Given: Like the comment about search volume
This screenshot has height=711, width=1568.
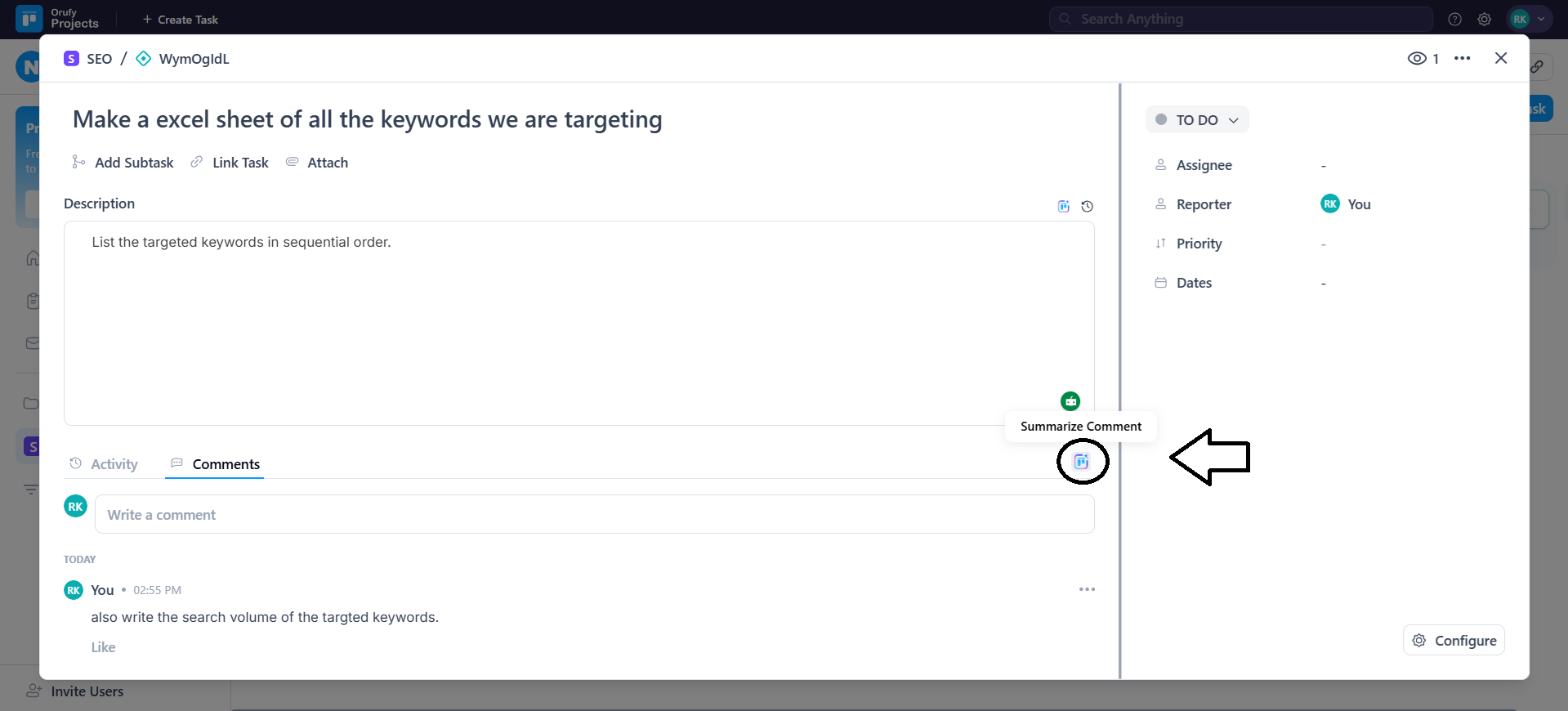Looking at the screenshot, I should pos(103,646).
